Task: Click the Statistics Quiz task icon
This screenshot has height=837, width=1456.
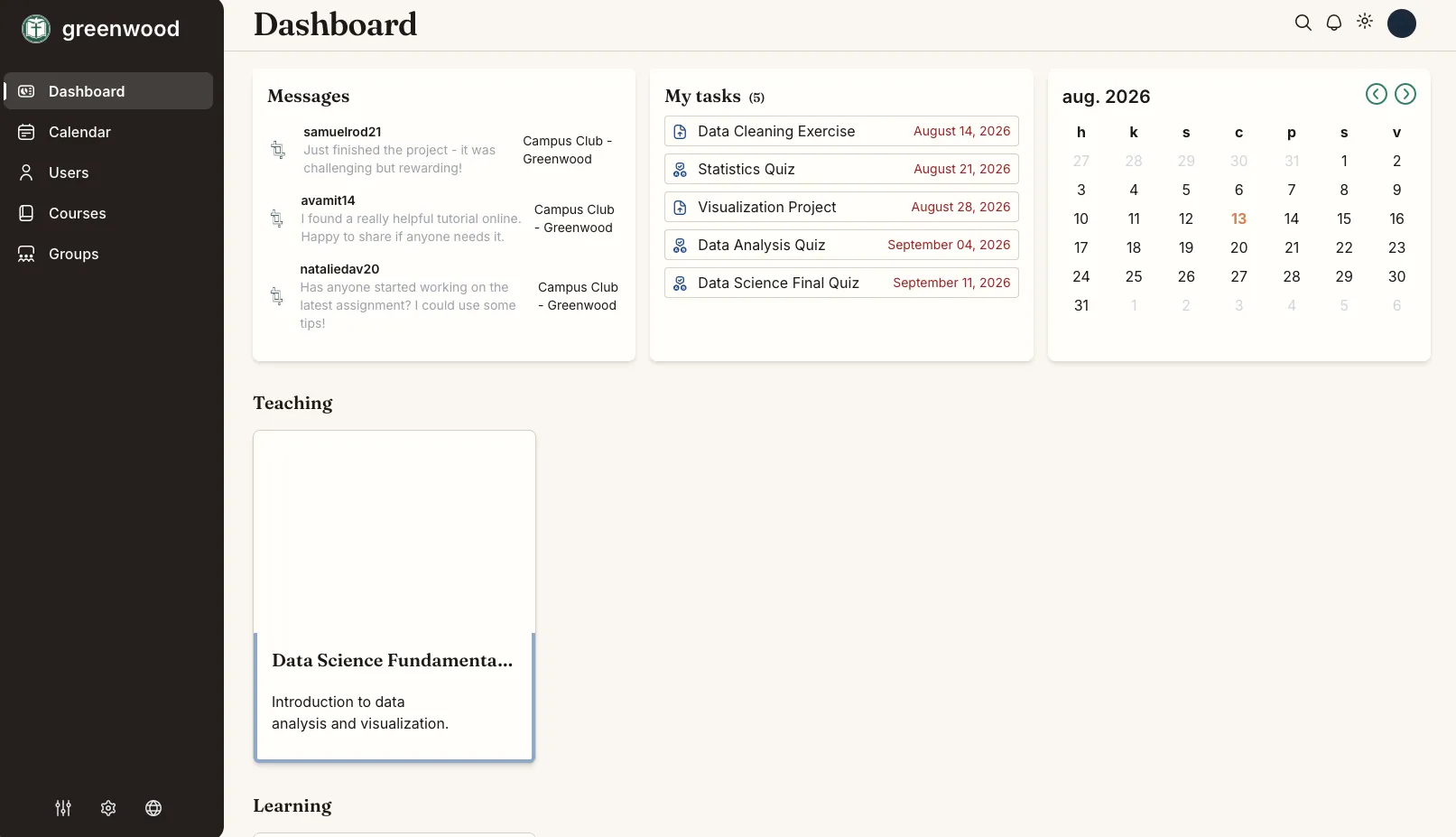Action: [681, 170]
